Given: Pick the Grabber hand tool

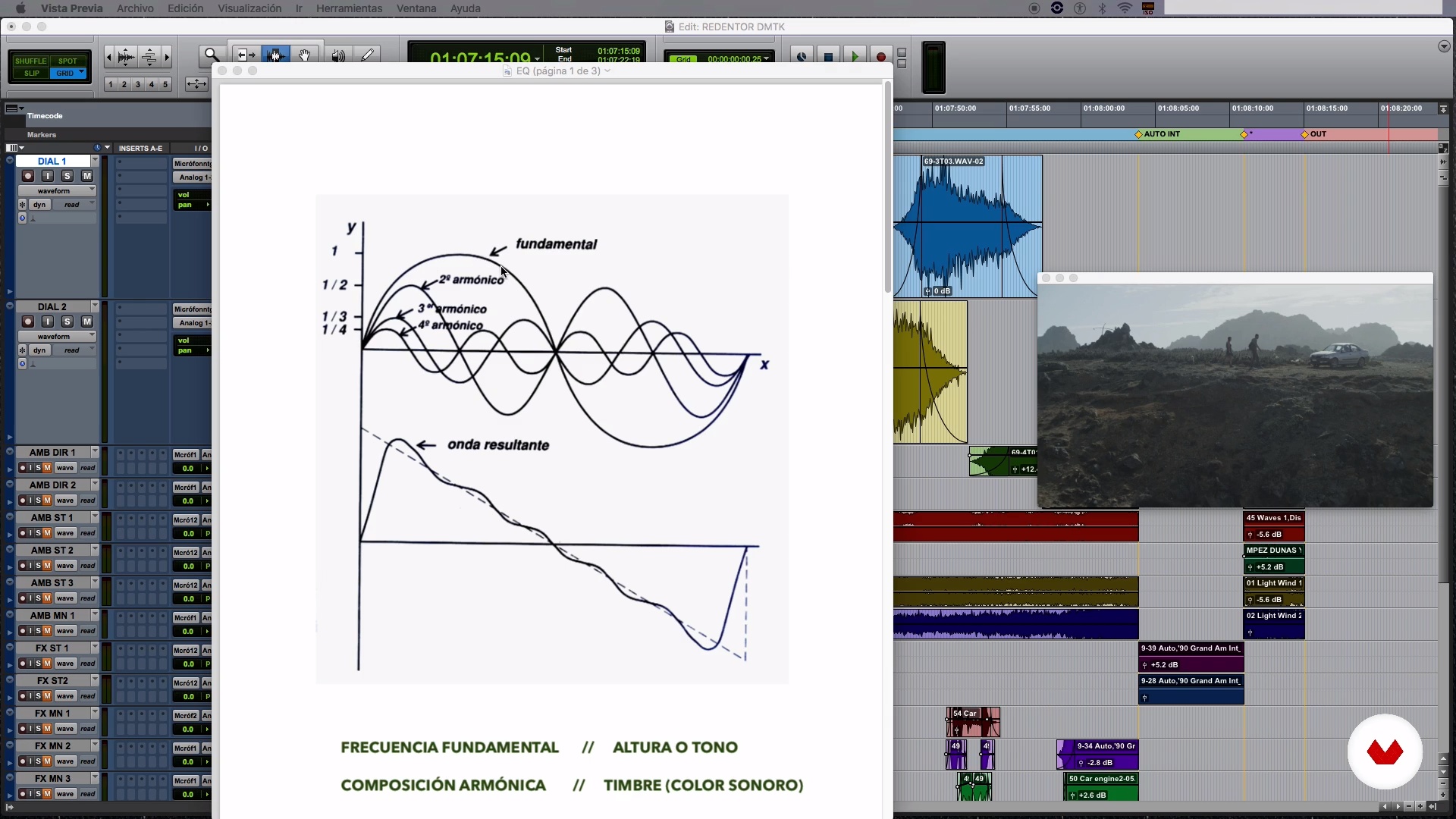Looking at the screenshot, I should point(305,55).
